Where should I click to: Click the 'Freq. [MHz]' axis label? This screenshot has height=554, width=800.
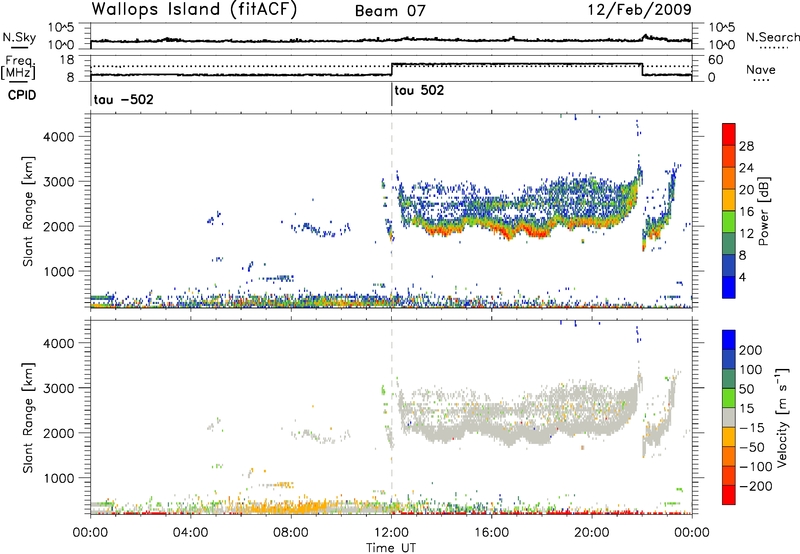tap(18, 68)
